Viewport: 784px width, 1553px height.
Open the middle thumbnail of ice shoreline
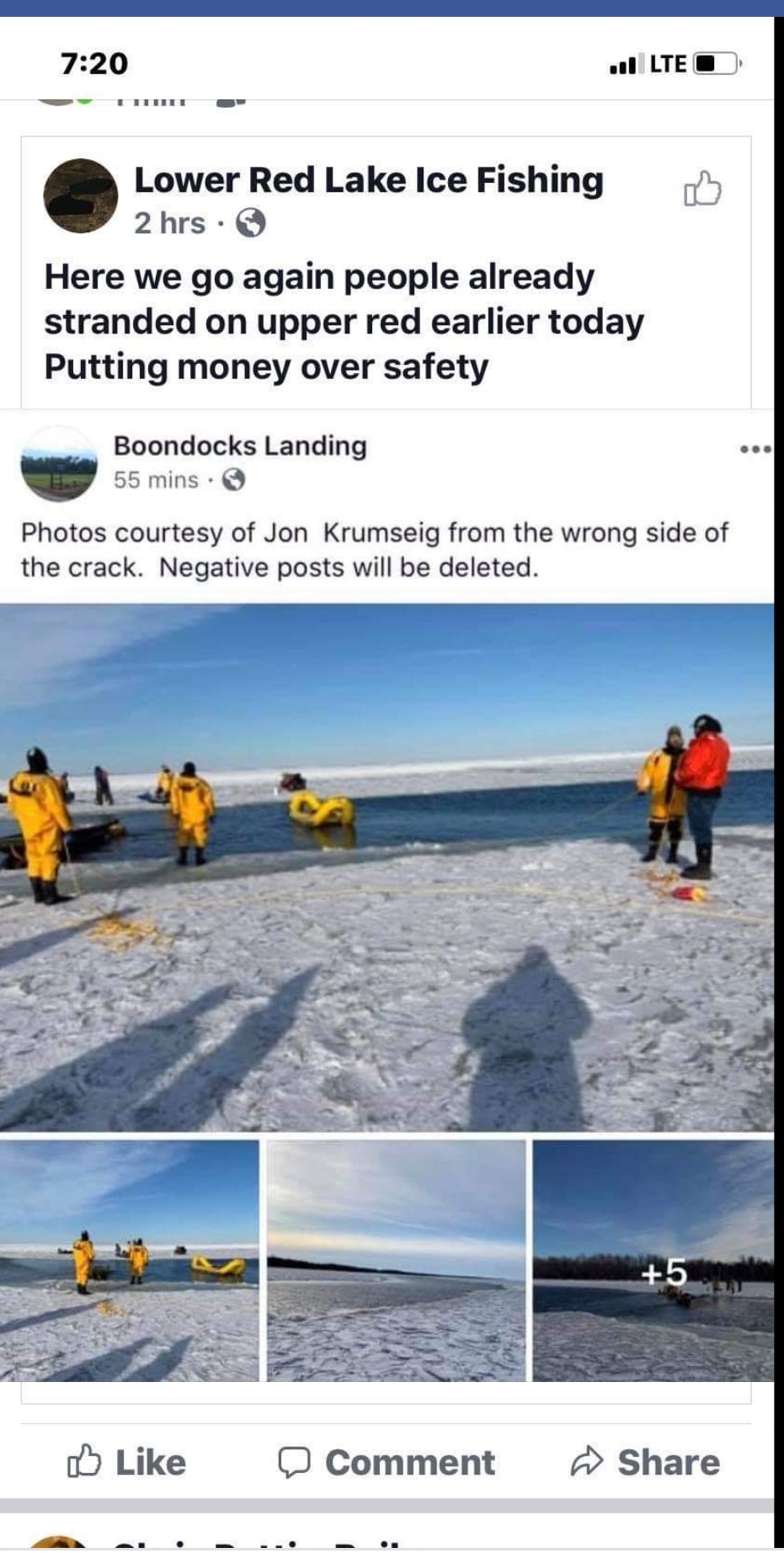pyautogui.click(x=396, y=1261)
